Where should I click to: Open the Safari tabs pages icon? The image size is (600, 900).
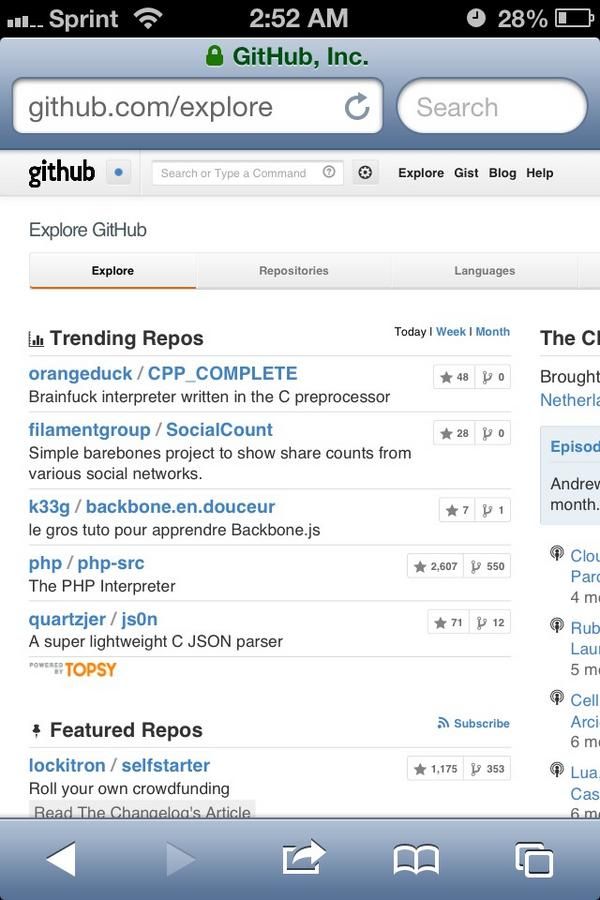(x=534, y=859)
